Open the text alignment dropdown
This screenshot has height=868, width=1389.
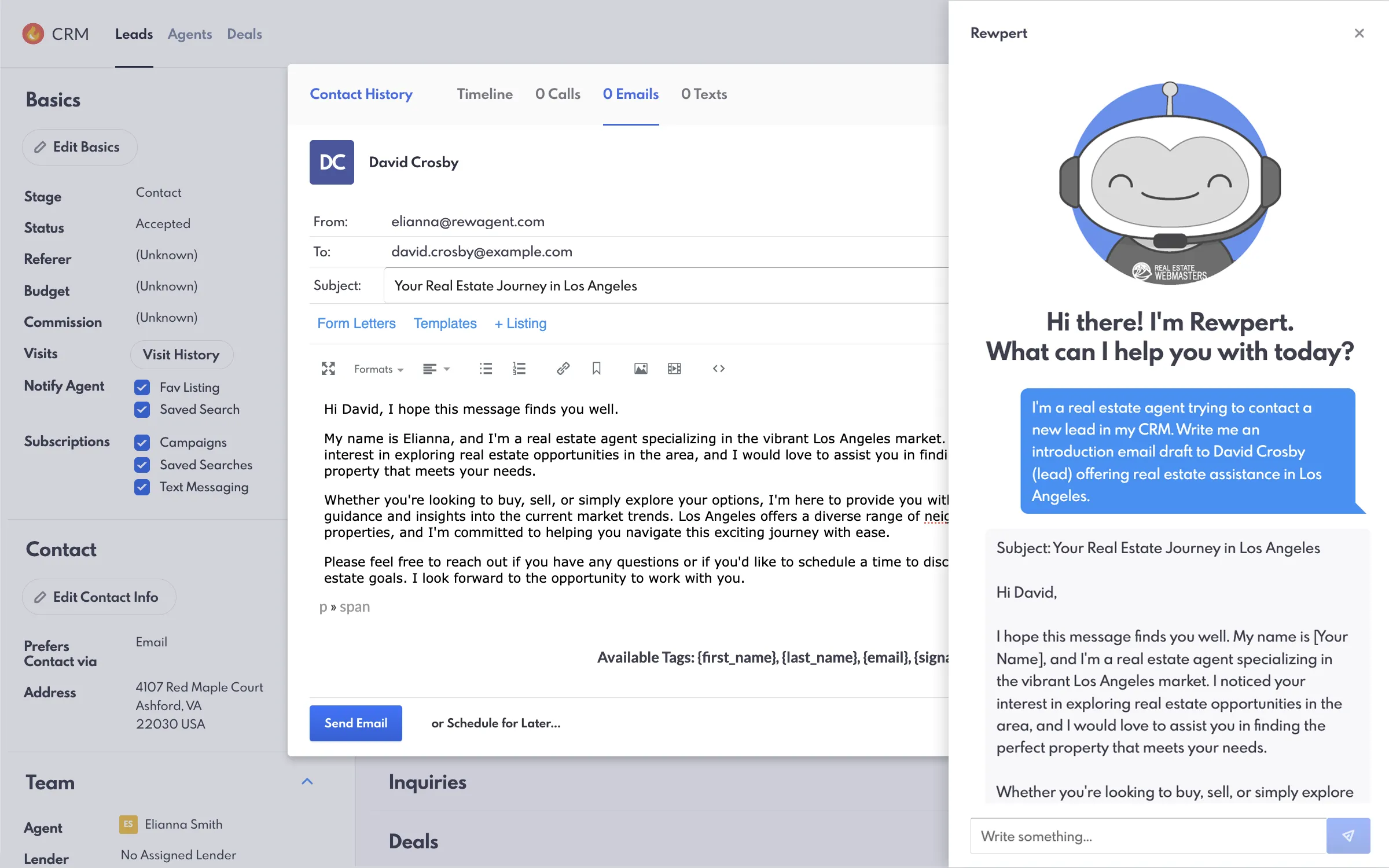pos(436,369)
